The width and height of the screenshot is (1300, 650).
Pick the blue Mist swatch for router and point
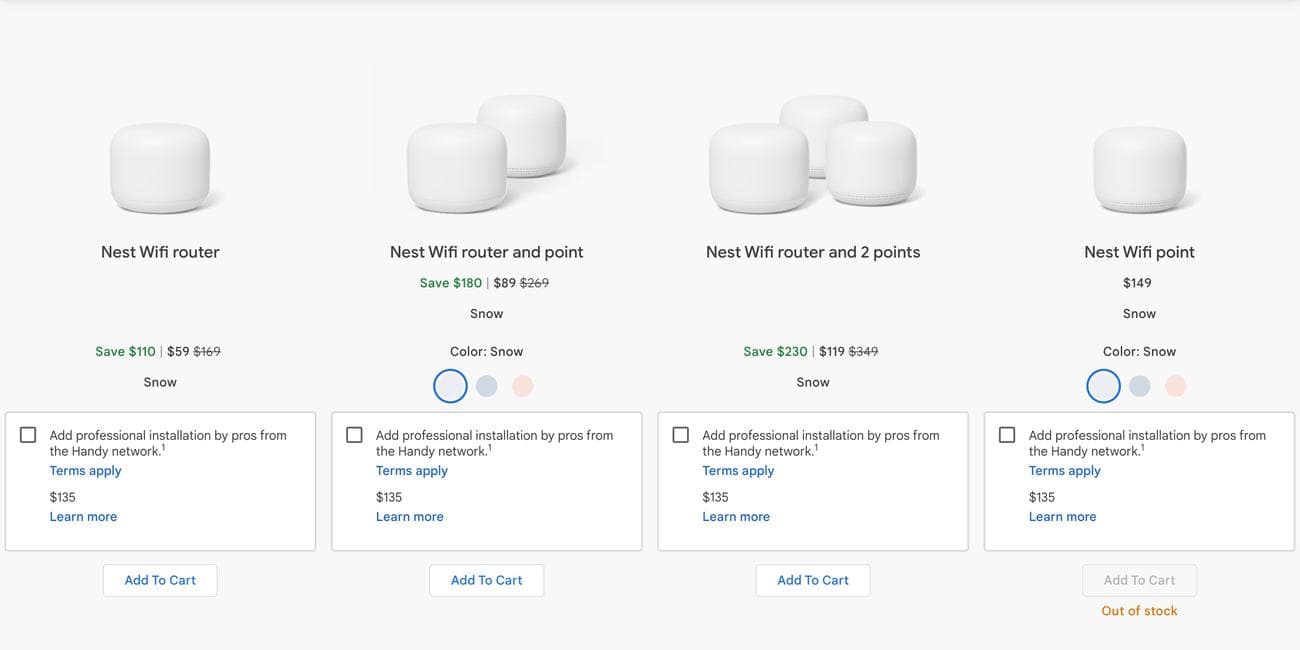pos(487,386)
